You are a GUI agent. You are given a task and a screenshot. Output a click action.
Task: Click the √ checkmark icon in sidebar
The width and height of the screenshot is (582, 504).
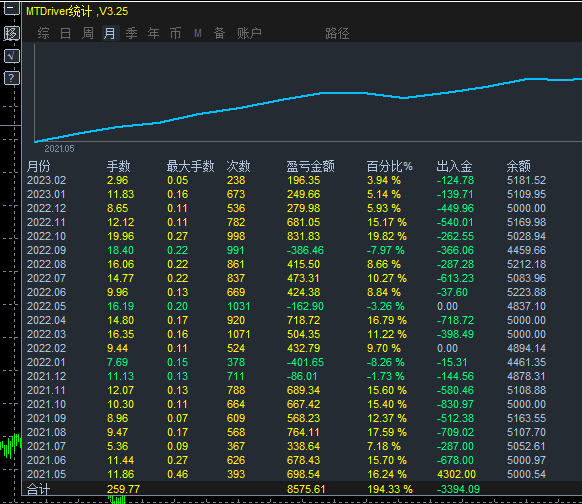(12, 56)
